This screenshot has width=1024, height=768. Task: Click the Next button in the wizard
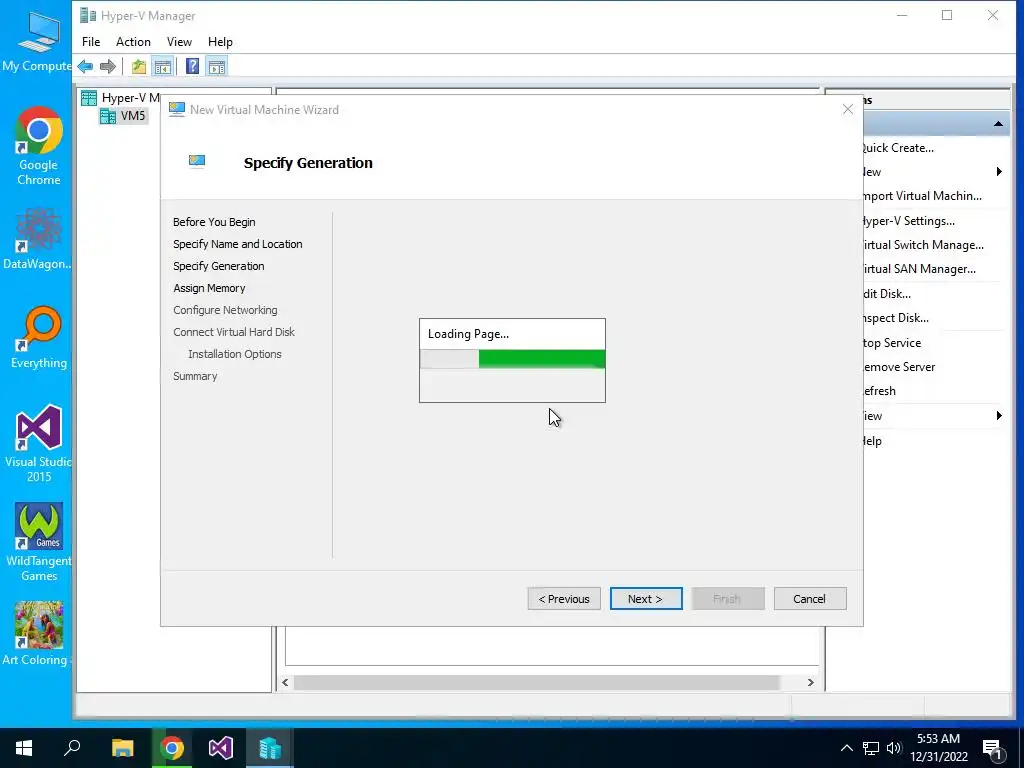(x=646, y=599)
